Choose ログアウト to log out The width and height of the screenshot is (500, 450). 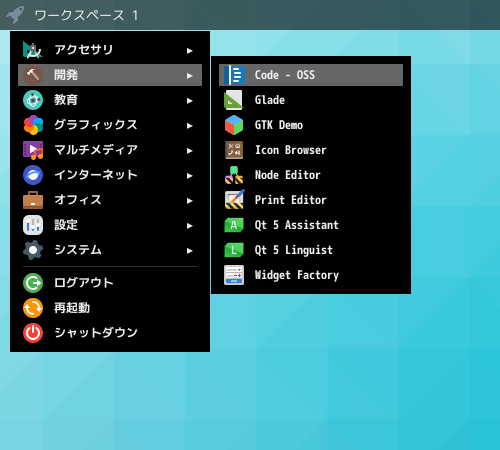pyautogui.click(x=110, y=283)
